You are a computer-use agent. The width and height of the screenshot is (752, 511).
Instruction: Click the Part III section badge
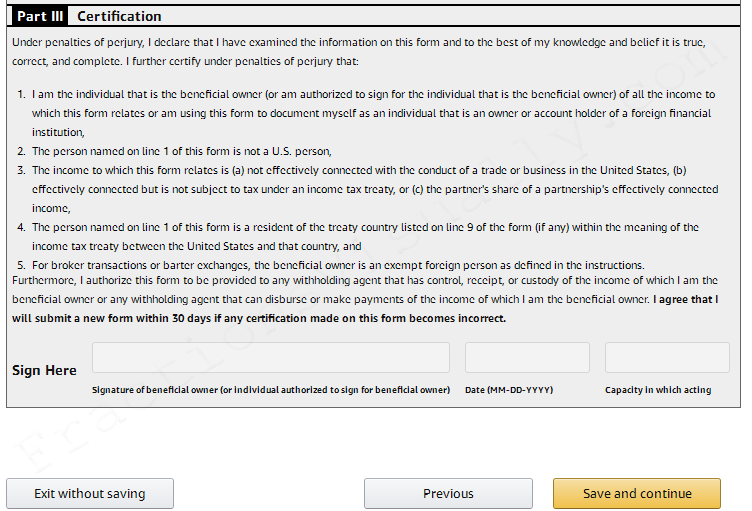[x=40, y=16]
